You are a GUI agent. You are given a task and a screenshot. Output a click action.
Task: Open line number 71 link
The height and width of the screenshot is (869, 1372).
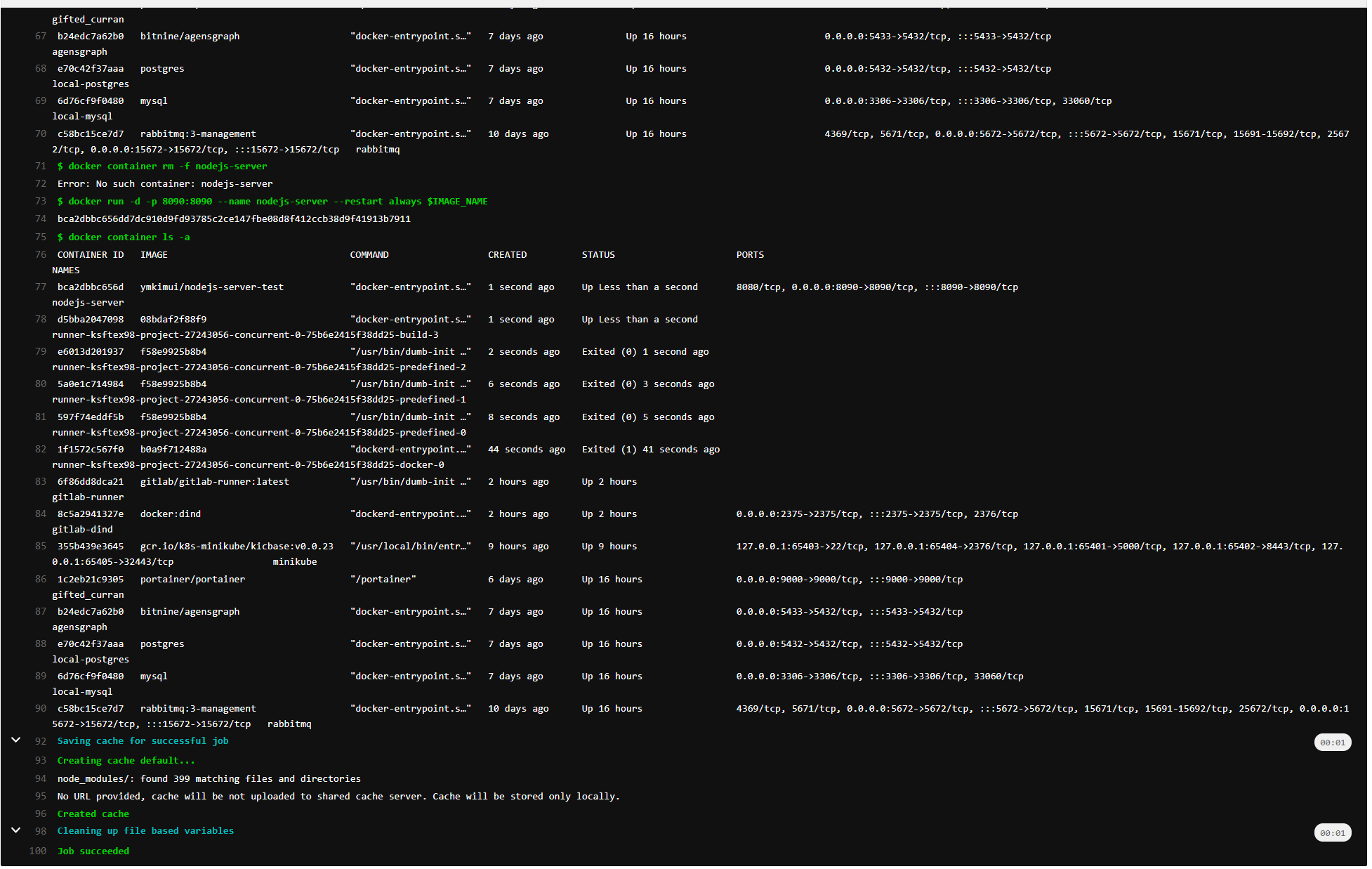pyautogui.click(x=40, y=166)
